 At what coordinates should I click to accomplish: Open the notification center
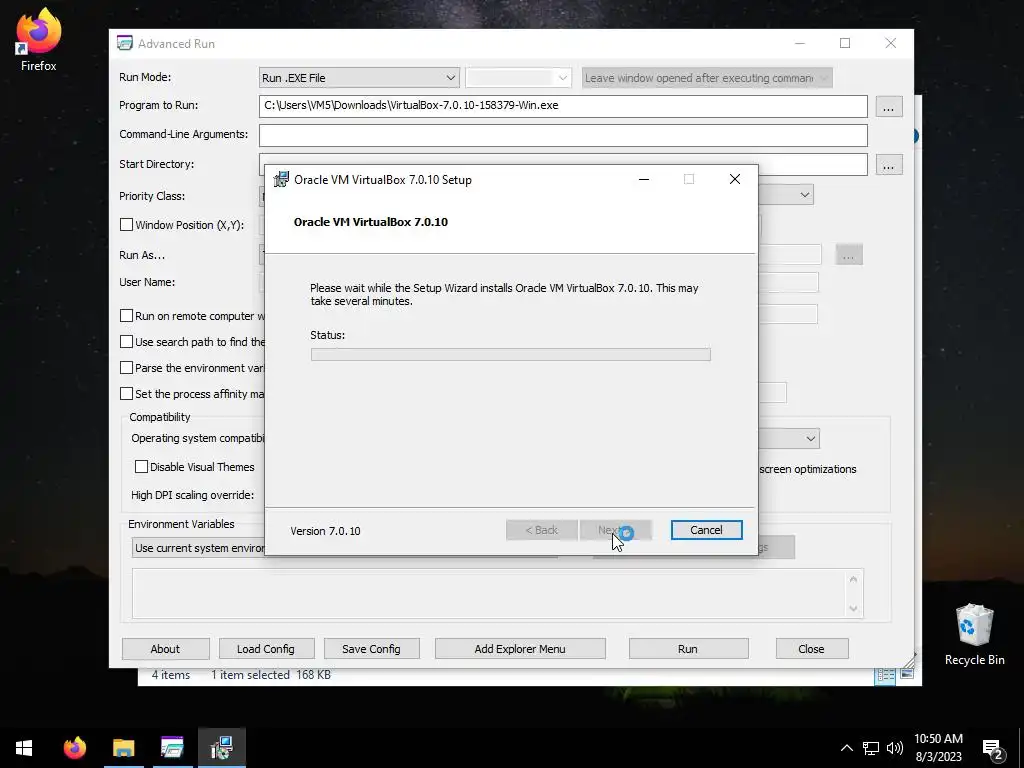tap(993, 749)
